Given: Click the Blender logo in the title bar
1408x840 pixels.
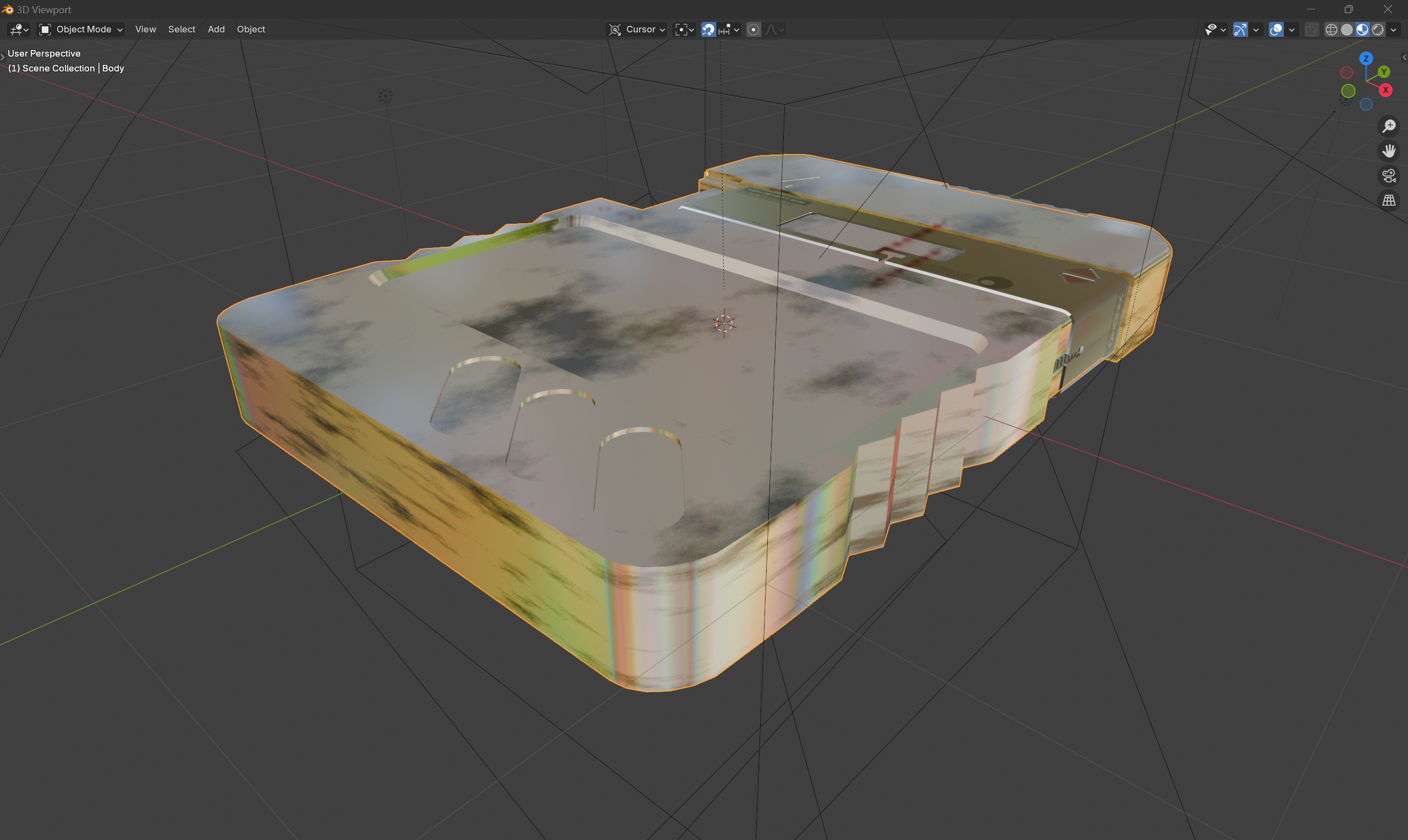Looking at the screenshot, I should tap(7, 10).
